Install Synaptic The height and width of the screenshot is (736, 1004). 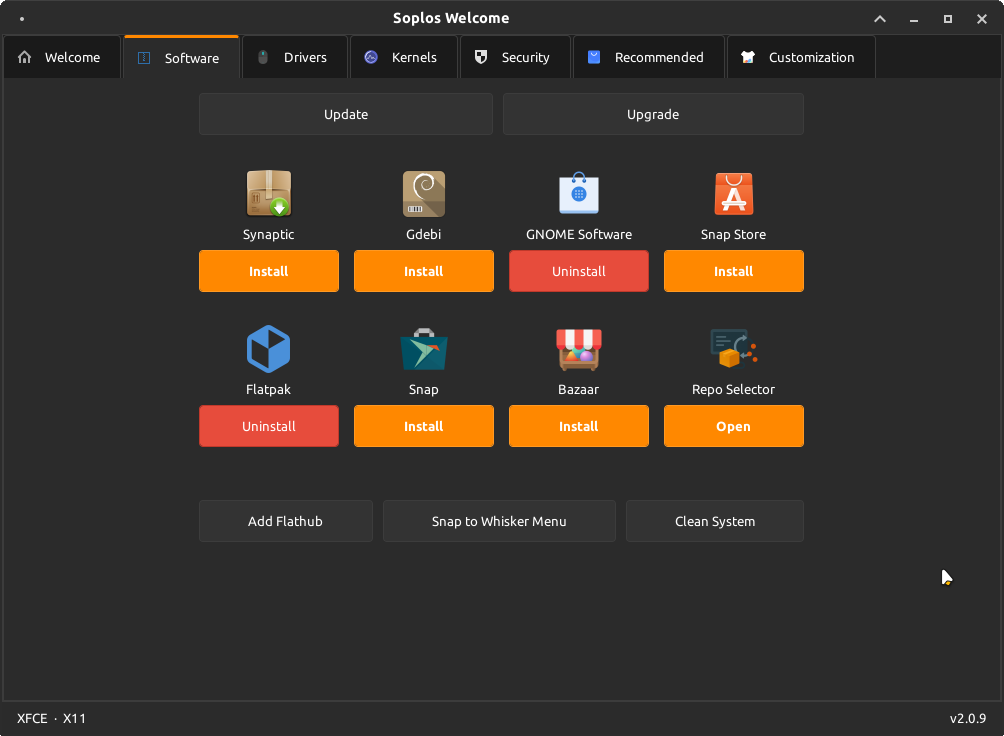[269, 271]
